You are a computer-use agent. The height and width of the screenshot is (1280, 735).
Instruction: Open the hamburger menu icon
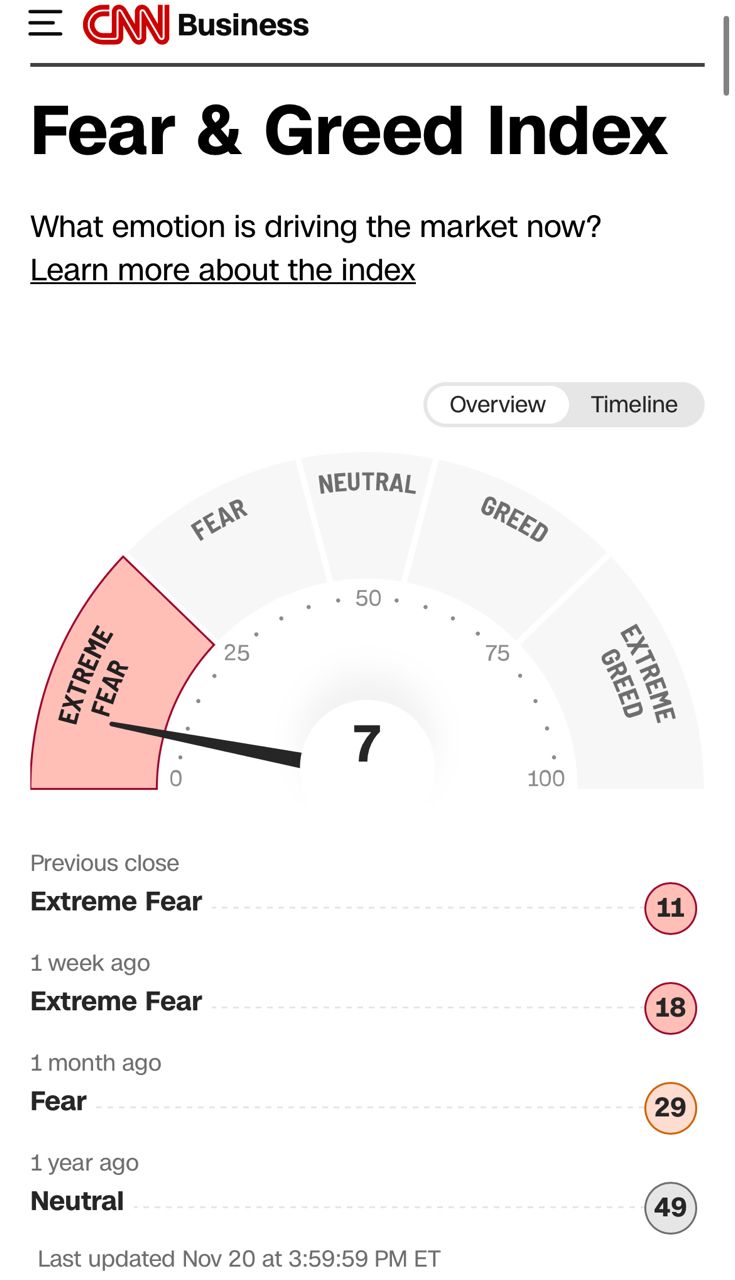pyautogui.click(x=45, y=24)
